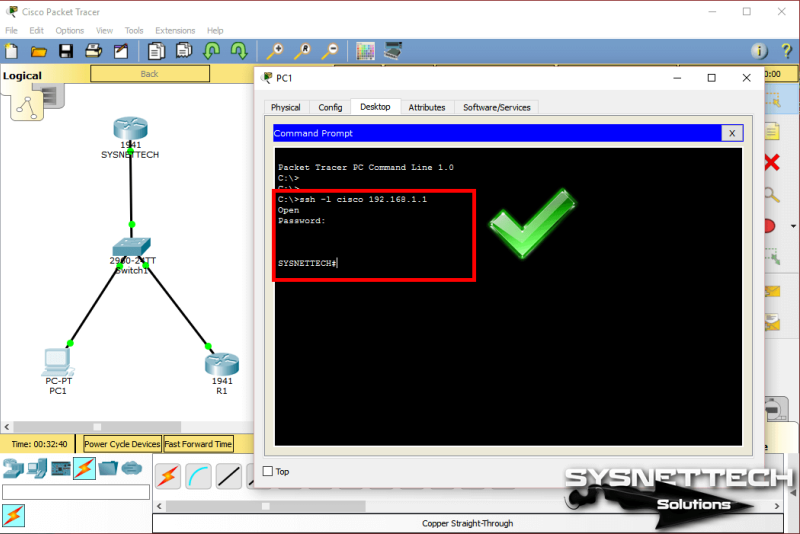Open the Extensions menu
Image resolution: width=800 pixels, height=534 pixels.
(x=175, y=30)
